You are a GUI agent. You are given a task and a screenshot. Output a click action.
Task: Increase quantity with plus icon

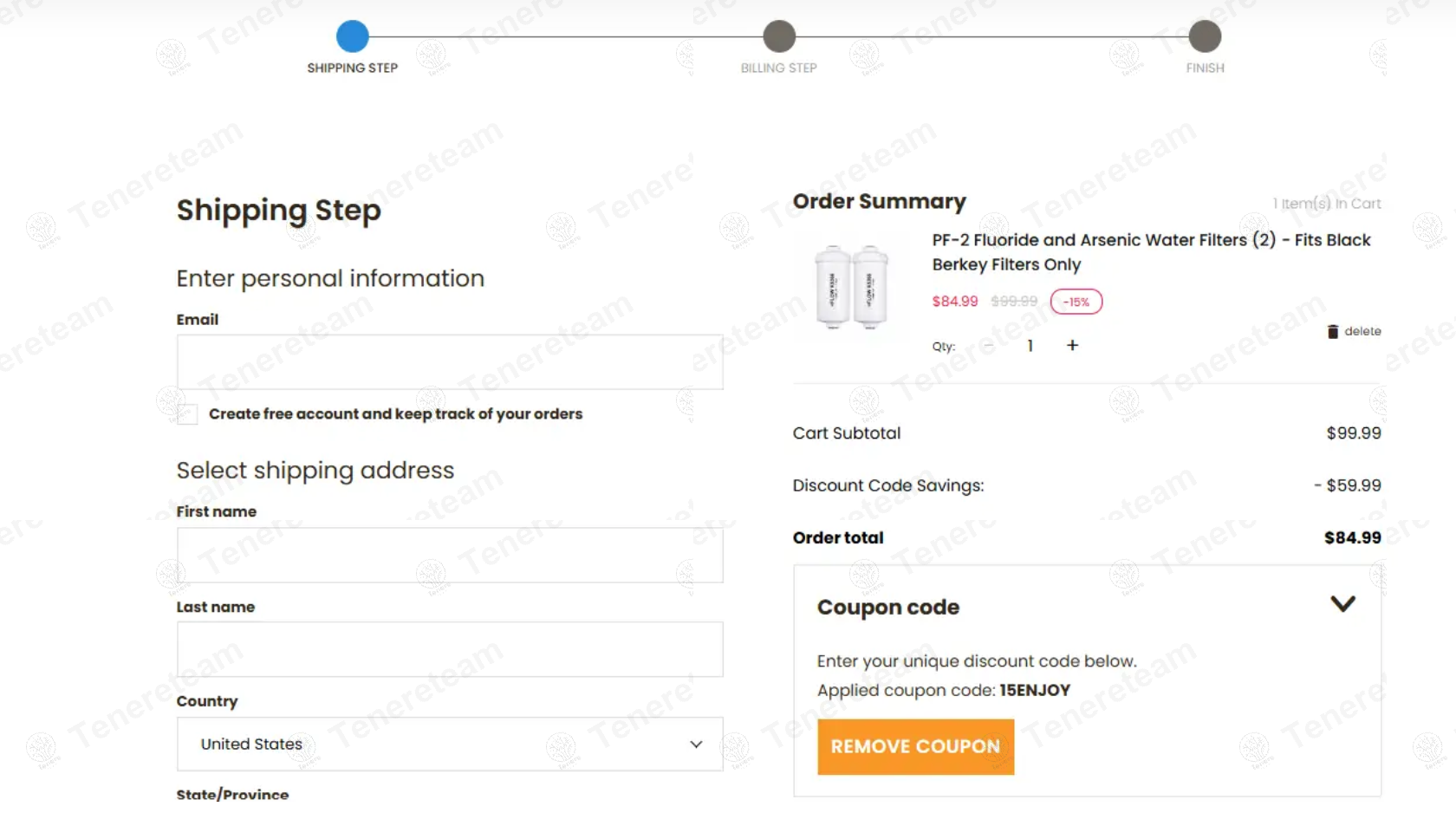coord(1072,346)
